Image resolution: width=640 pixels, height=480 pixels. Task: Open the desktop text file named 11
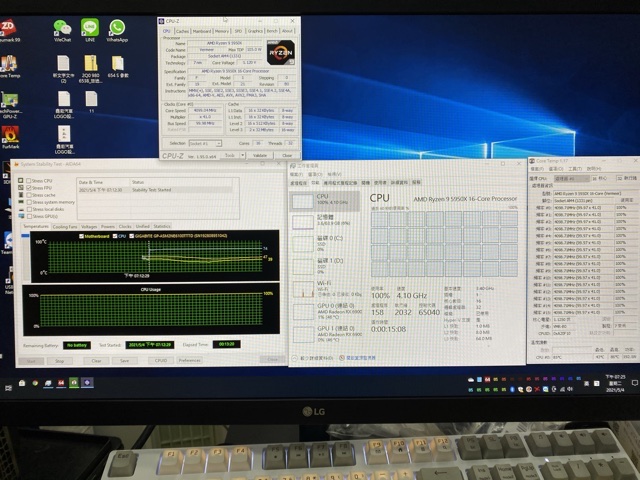tap(91, 101)
